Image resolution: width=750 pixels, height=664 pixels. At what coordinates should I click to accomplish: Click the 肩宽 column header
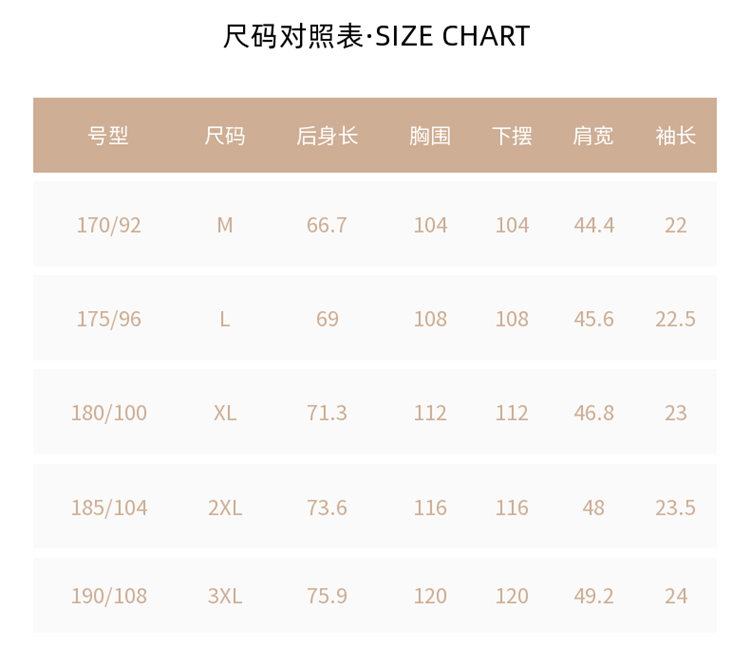click(593, 136)
